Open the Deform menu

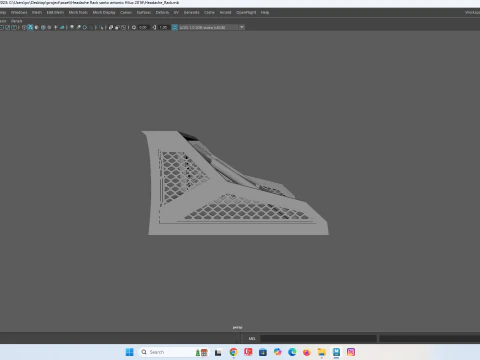[162, 12]
